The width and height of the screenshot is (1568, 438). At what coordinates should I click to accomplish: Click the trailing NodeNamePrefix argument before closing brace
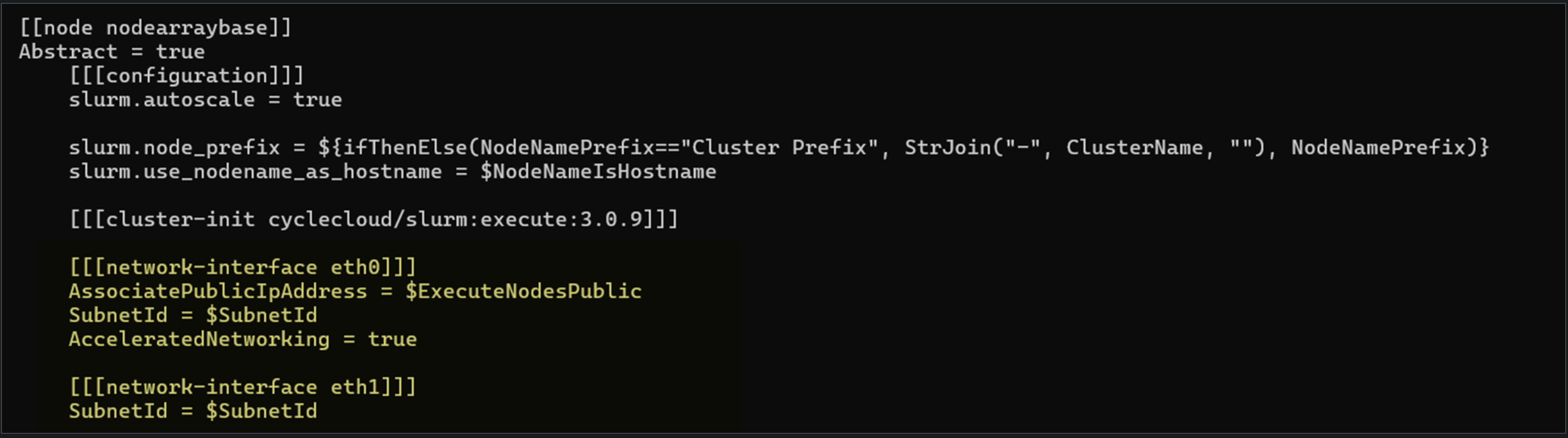pos(1378,148)
